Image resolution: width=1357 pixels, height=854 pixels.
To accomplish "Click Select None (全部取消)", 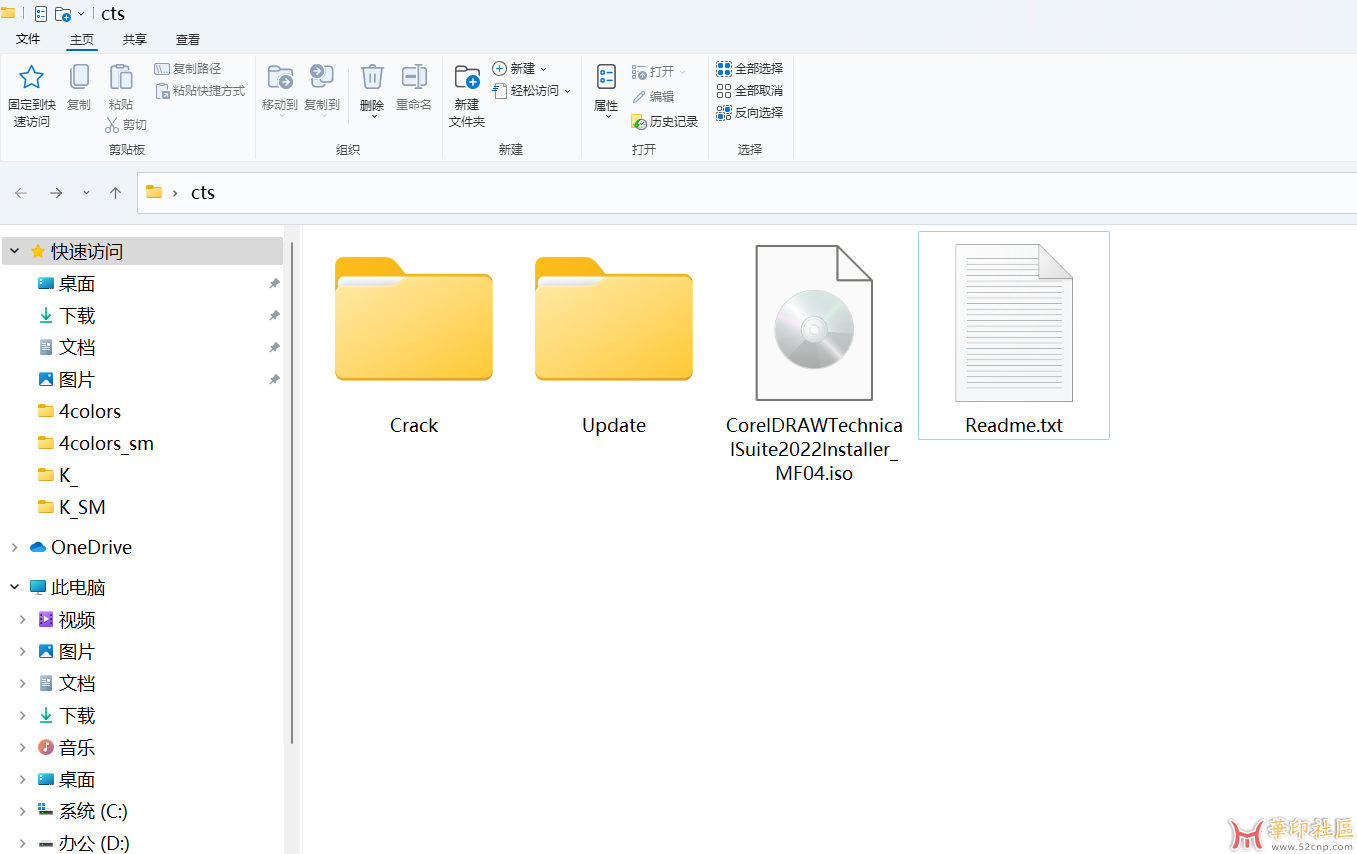I will click(x=750, y=91).
